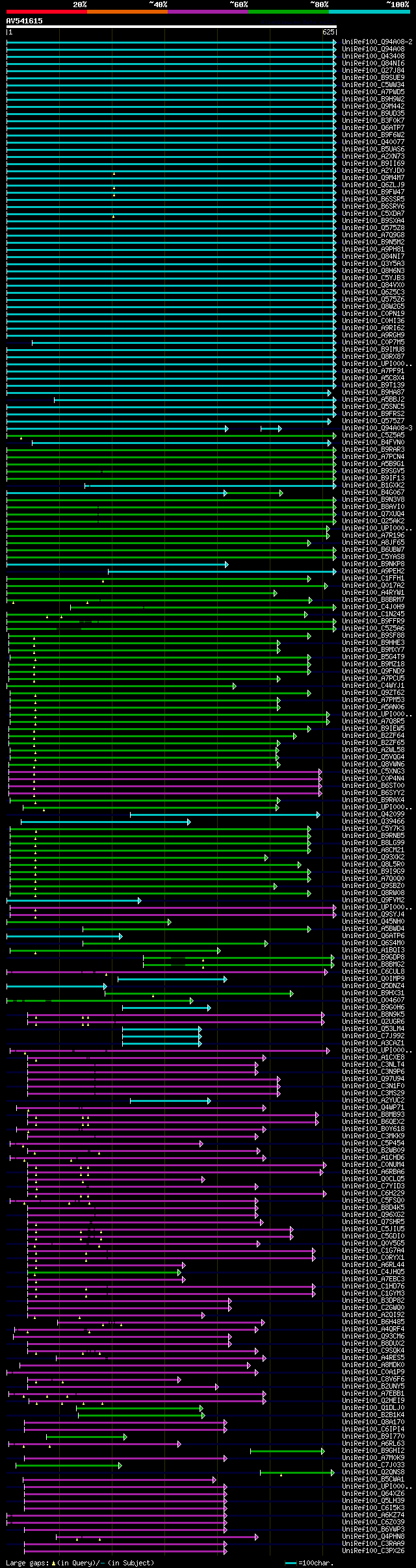Select the last hit label UniRef100_C3PX26

tap(373, 1550)
